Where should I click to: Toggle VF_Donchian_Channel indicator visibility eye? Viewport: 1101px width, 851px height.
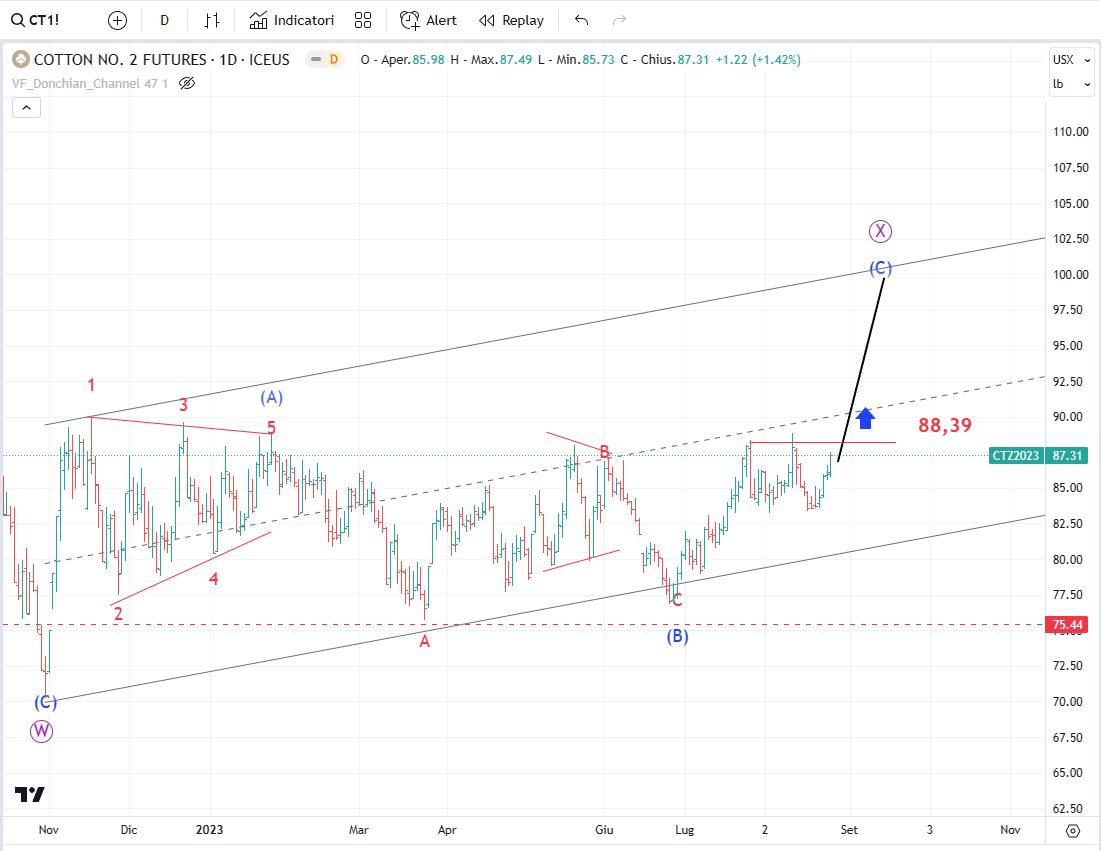click(186, 83)
